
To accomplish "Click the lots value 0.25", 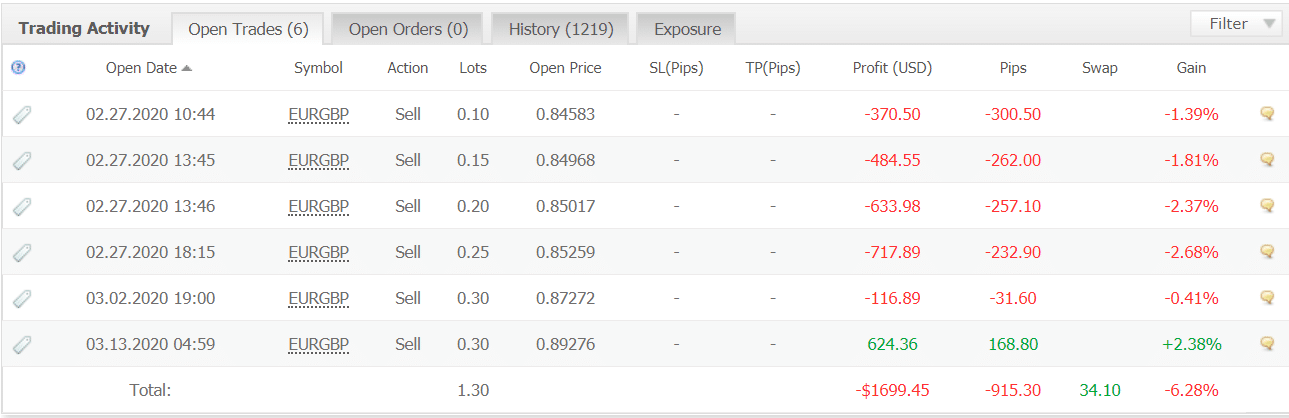I will [x=473, y=252].
